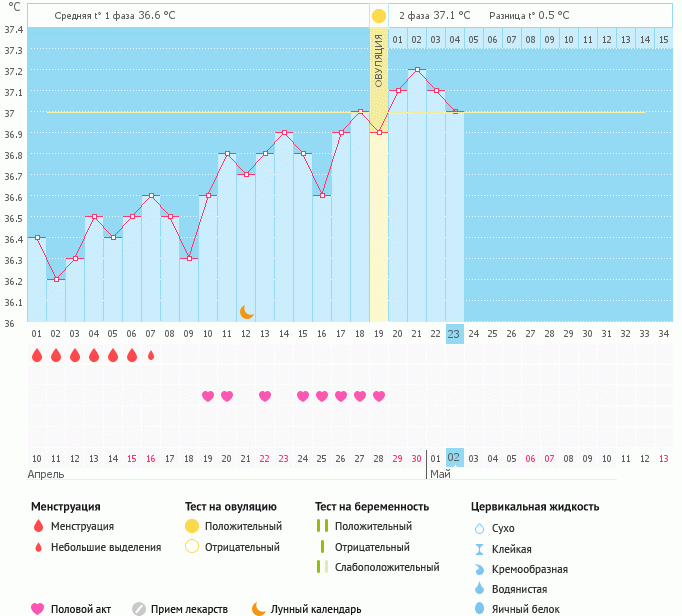The width and height of the screenshot is (682, 616).
Task: Select highlighted cycle day 23 on the axis
Action: point(455,334)
